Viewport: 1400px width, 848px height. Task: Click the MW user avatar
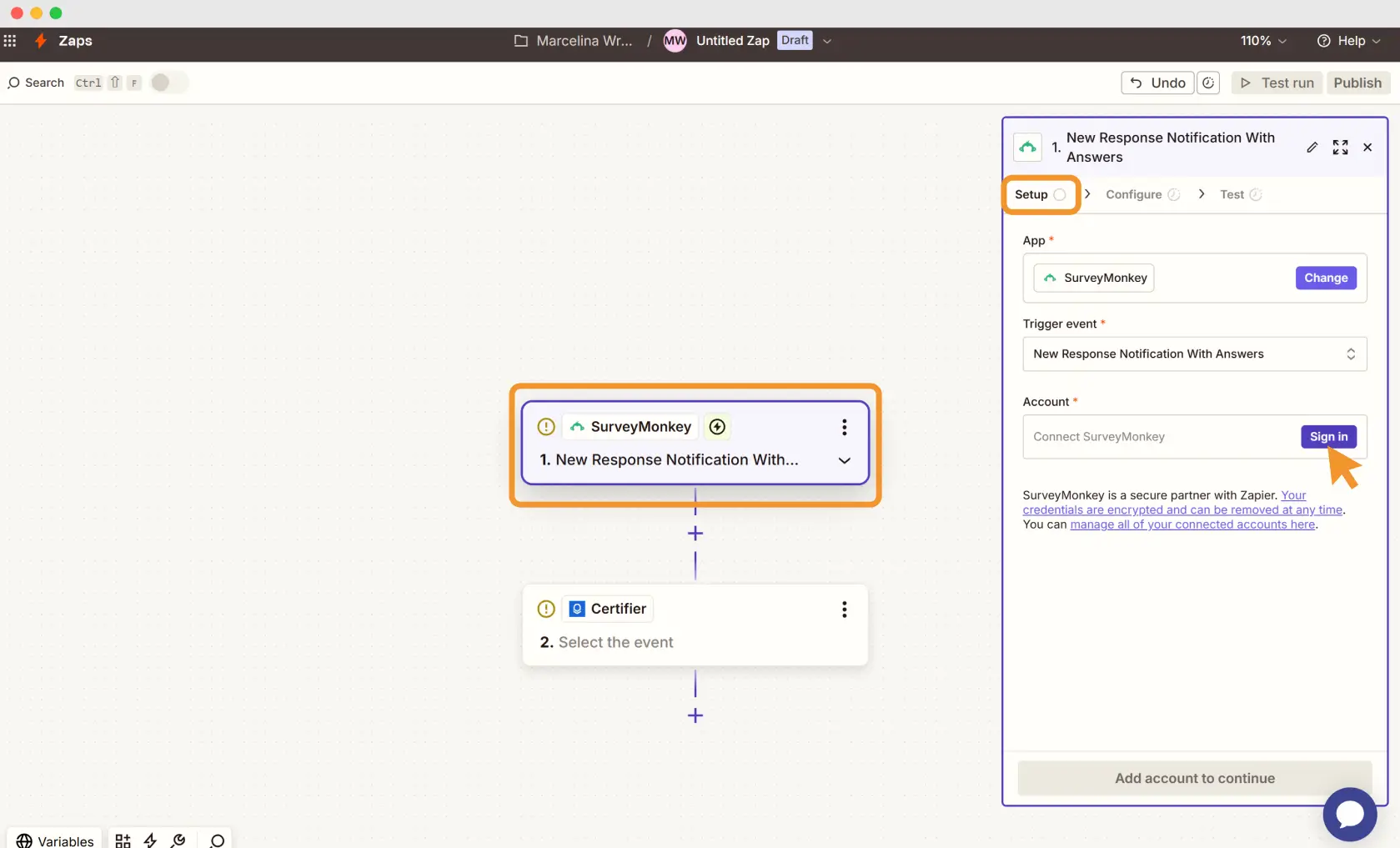[675, 40]
